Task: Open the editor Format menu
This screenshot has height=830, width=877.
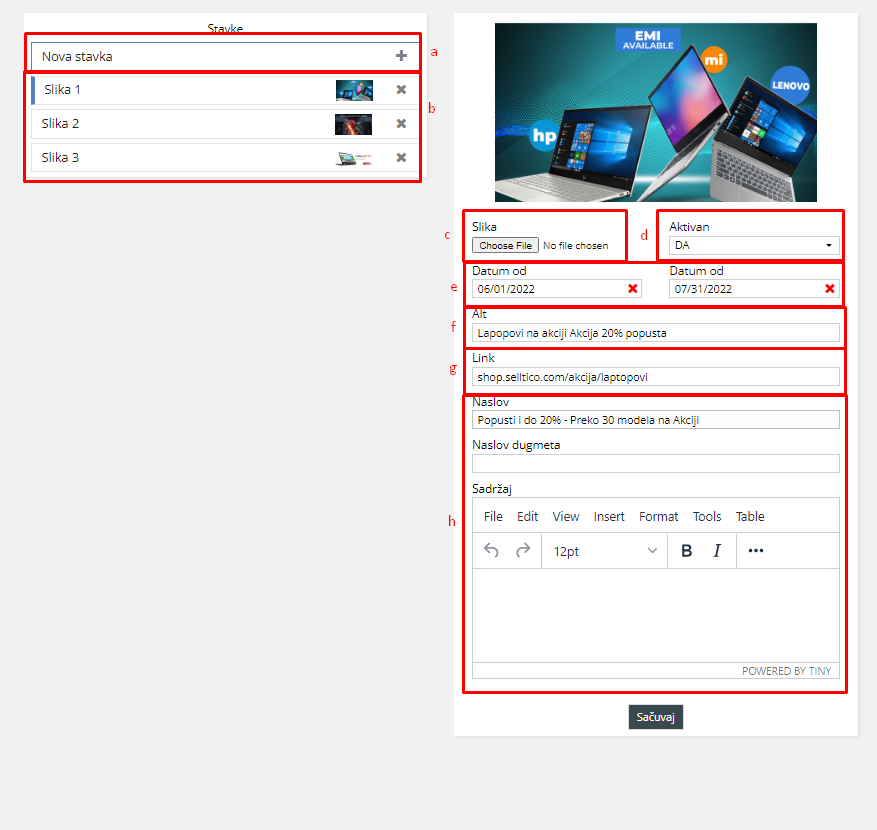Action: point(658,517)
